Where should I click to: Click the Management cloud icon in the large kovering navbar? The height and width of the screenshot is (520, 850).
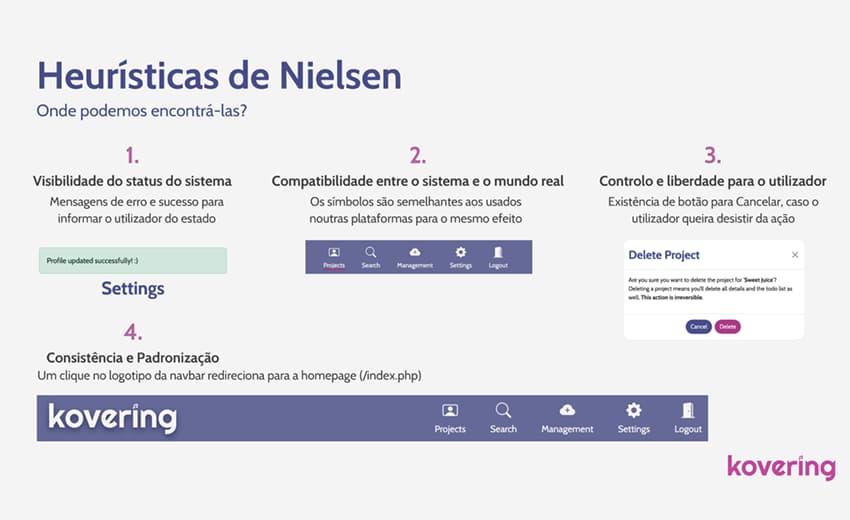567,410
